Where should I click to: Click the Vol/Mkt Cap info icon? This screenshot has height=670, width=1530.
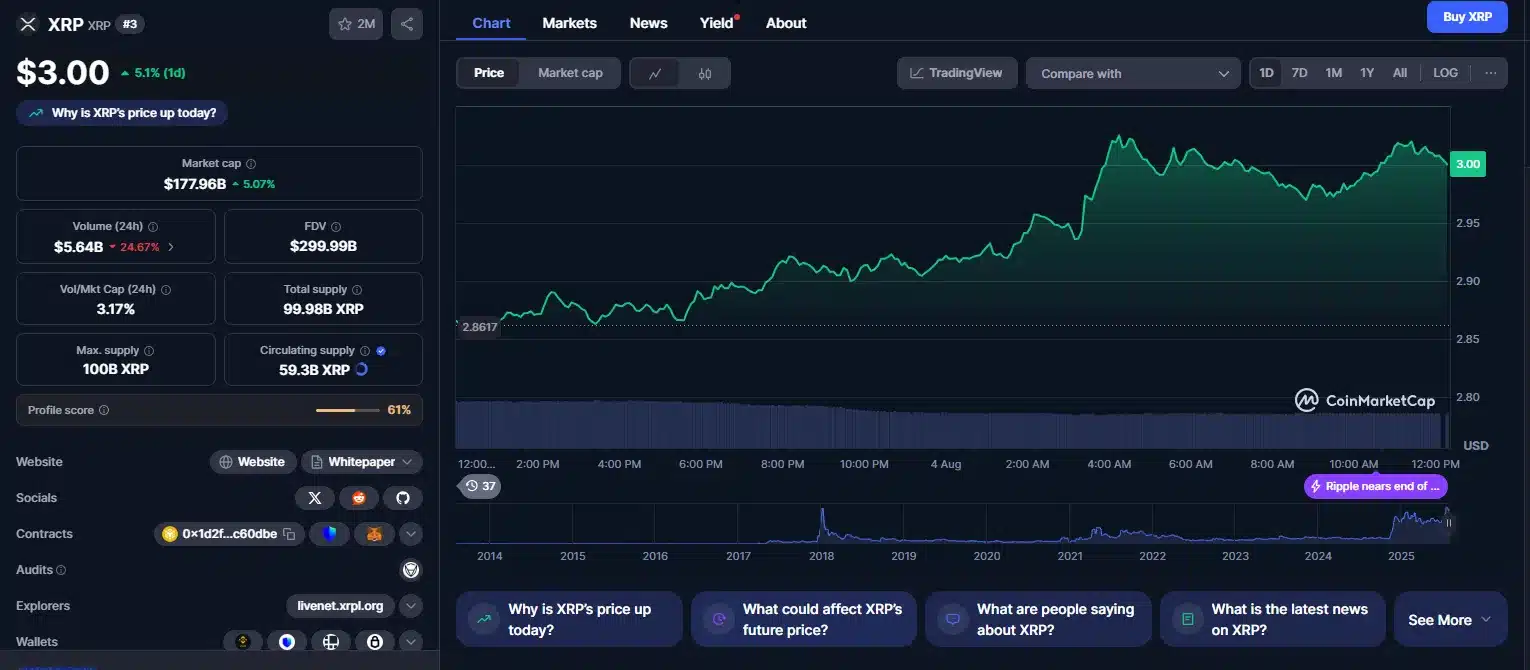pyautogui.click(x=166, y=290)
